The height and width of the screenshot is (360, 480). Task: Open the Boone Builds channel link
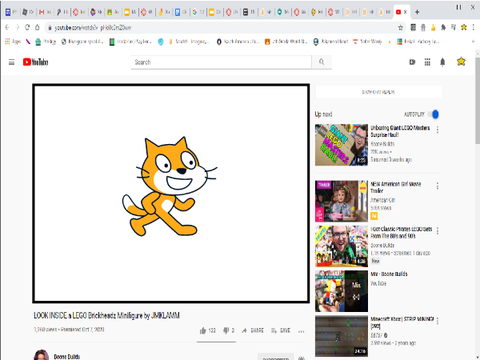click(67, 357)
